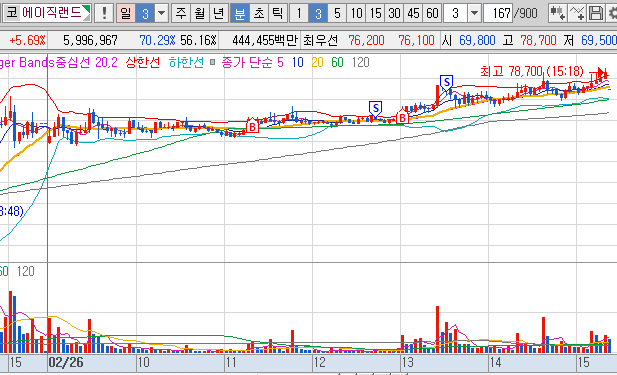Click the green corner triangle beside 에이직랜드

point(86,10)
